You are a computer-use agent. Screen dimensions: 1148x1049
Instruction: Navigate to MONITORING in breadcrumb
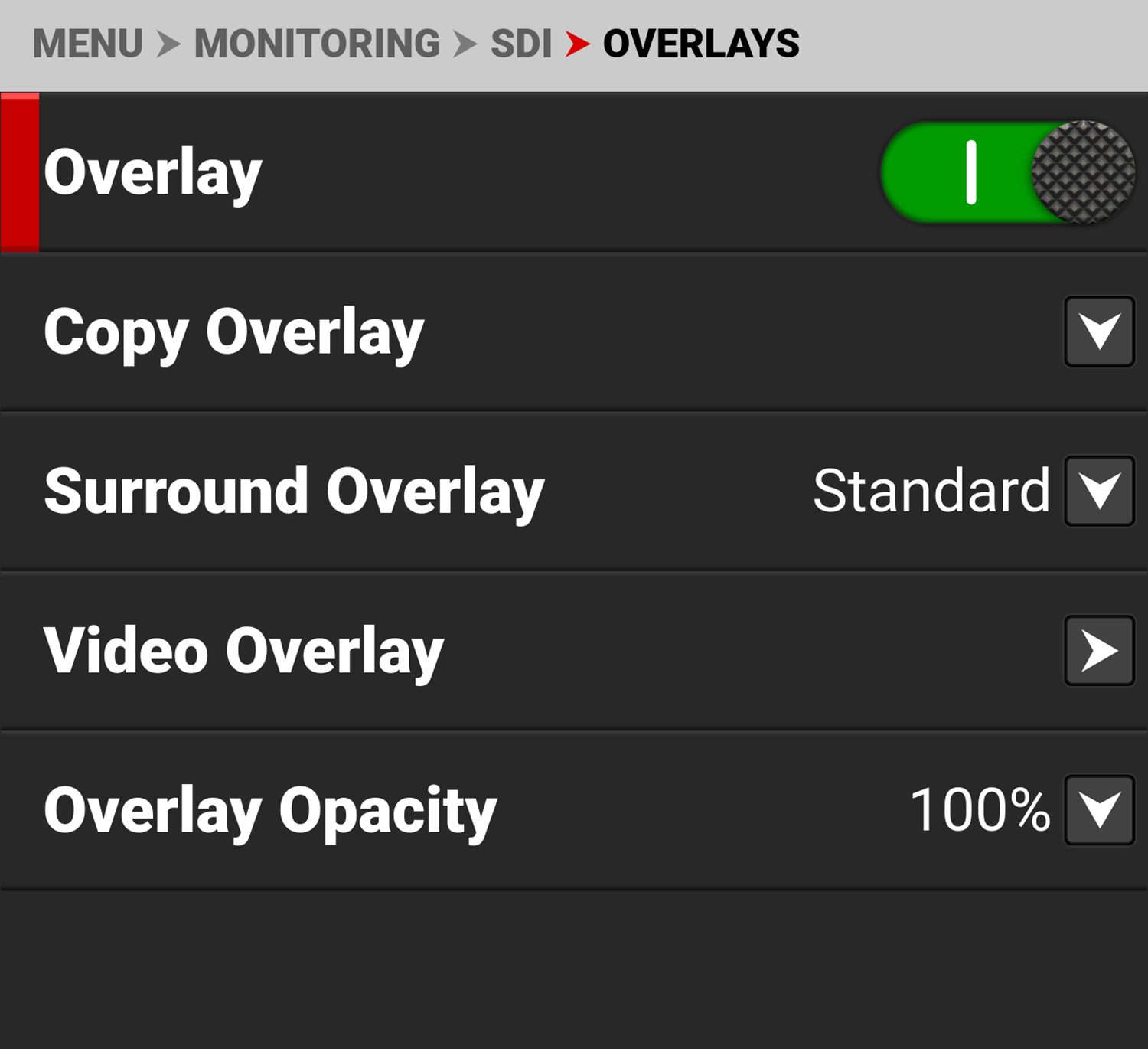point(317,44)
